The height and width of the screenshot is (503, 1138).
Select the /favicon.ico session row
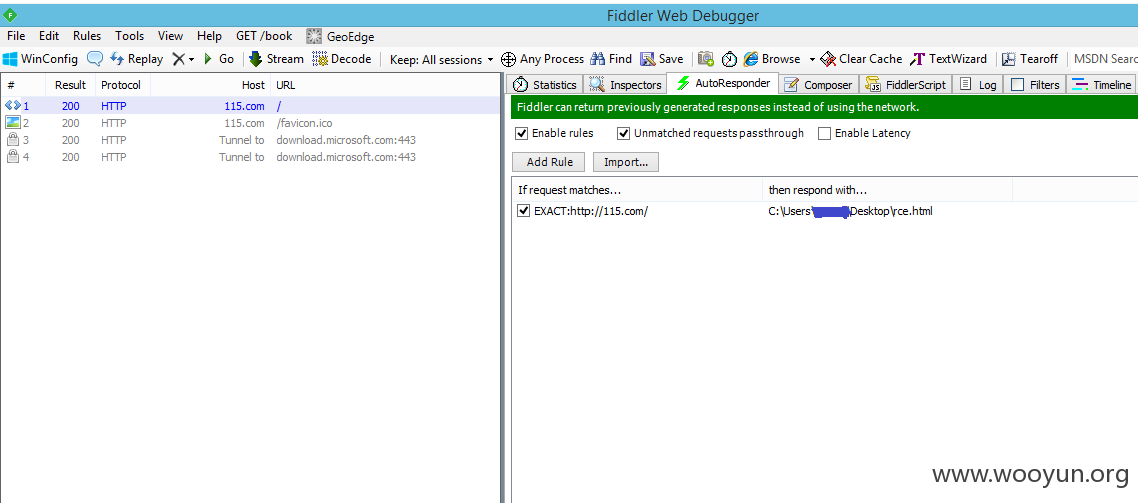pos(250,123)
